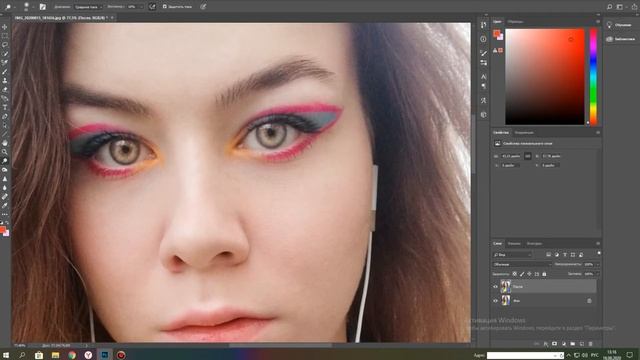Click the toolbar foreground color swatch
This screenshot has height=360, width=640.
coord(2,230)
